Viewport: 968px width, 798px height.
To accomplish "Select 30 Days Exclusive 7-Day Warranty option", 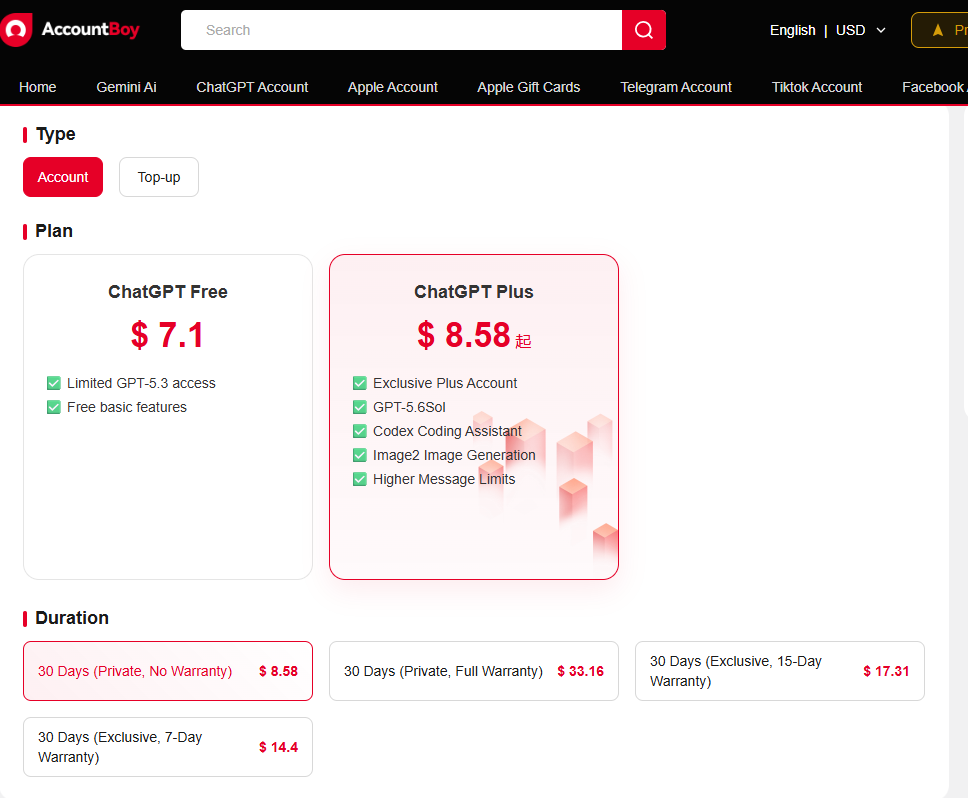I will pos(168,747).
